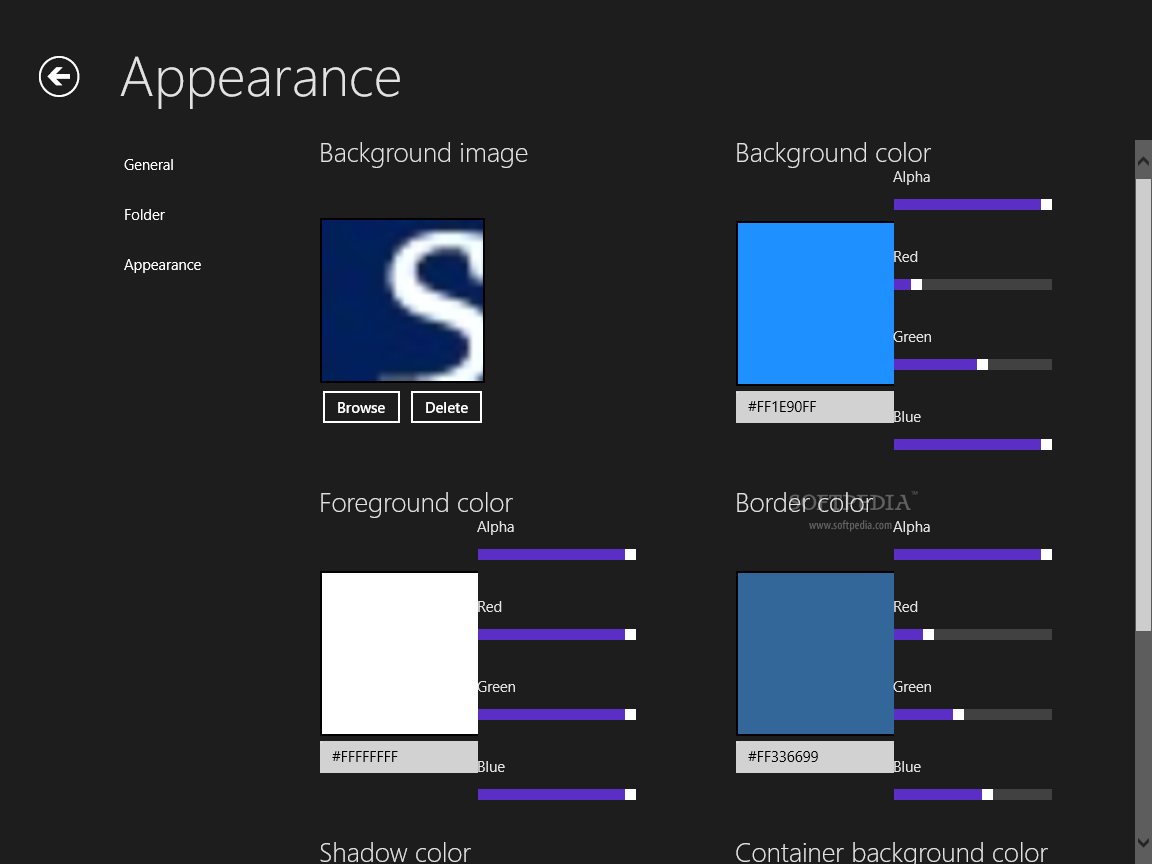
Task: Click the Background color blue swatch
Action: coord(815,303)
